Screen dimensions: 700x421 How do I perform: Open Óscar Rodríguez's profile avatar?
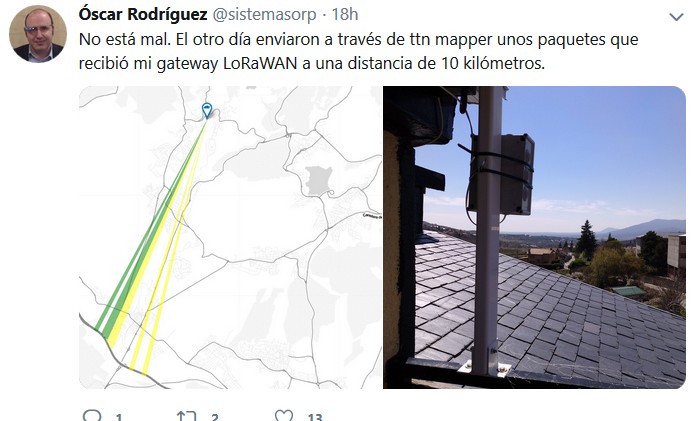38,34
